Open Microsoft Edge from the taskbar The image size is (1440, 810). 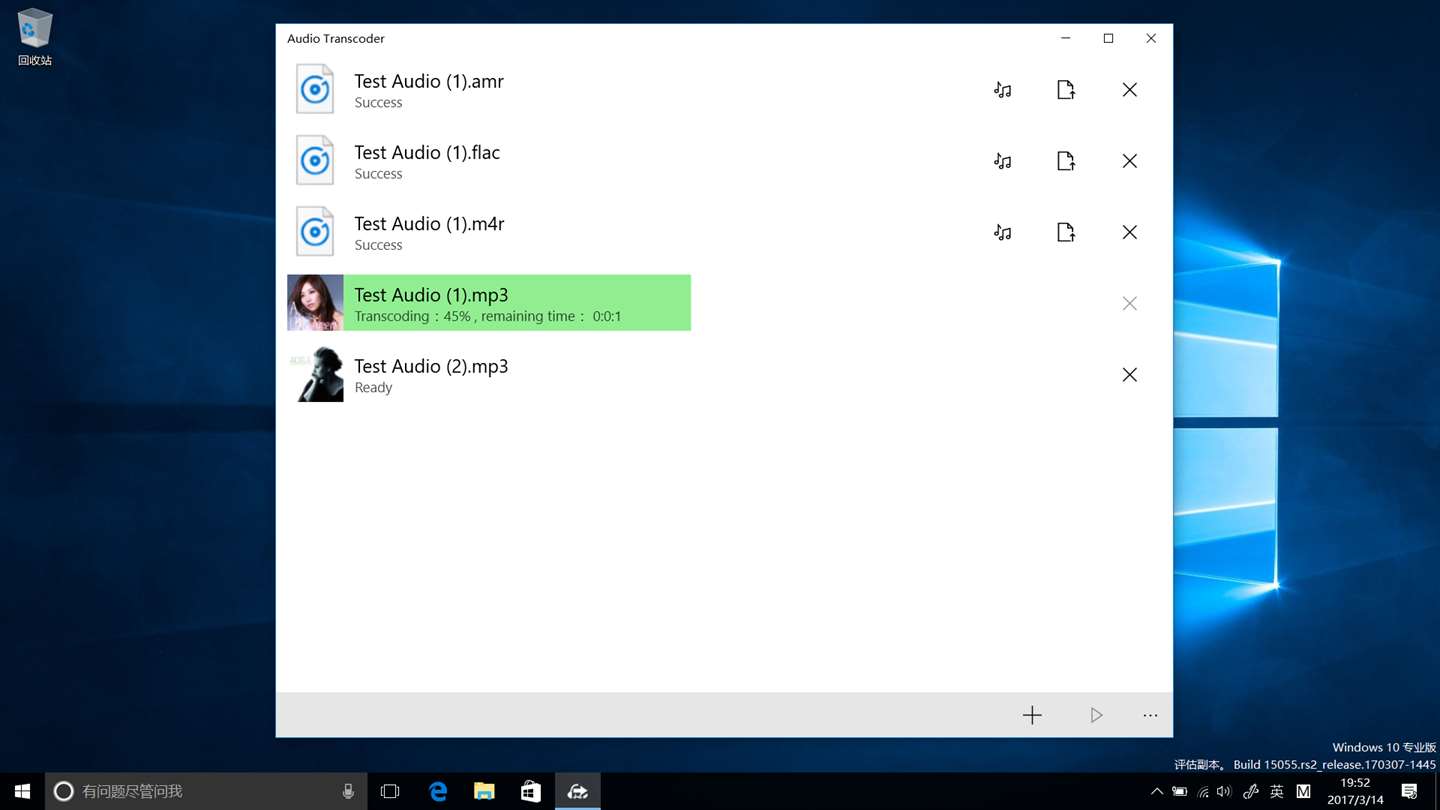438,791
